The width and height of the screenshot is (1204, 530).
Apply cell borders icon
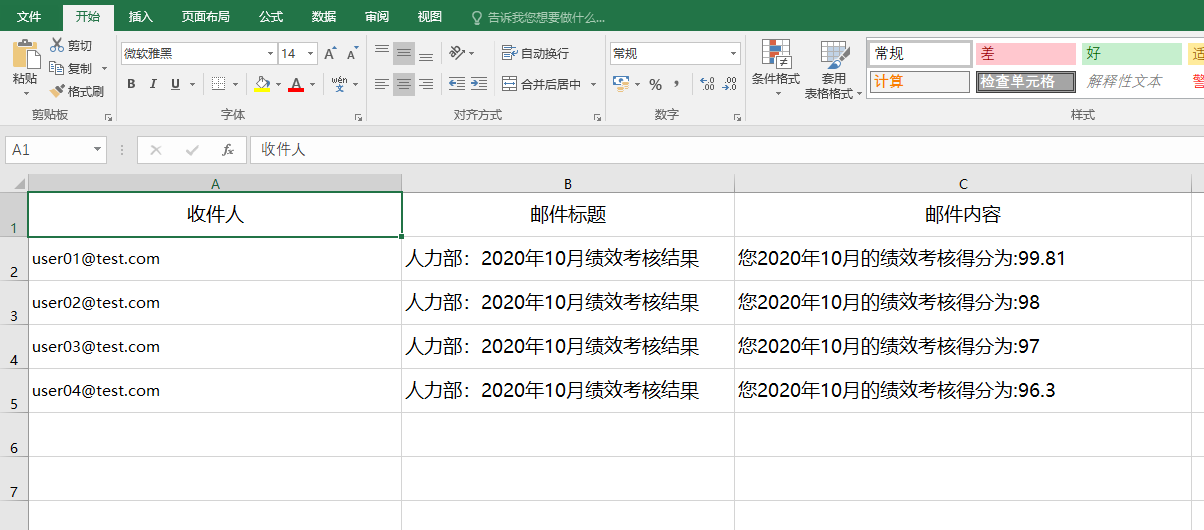[219, 84]
